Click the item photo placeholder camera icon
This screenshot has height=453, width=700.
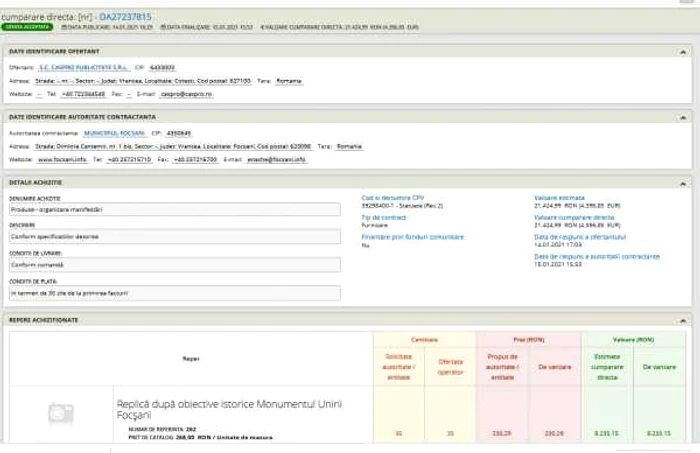pos(61,413)
